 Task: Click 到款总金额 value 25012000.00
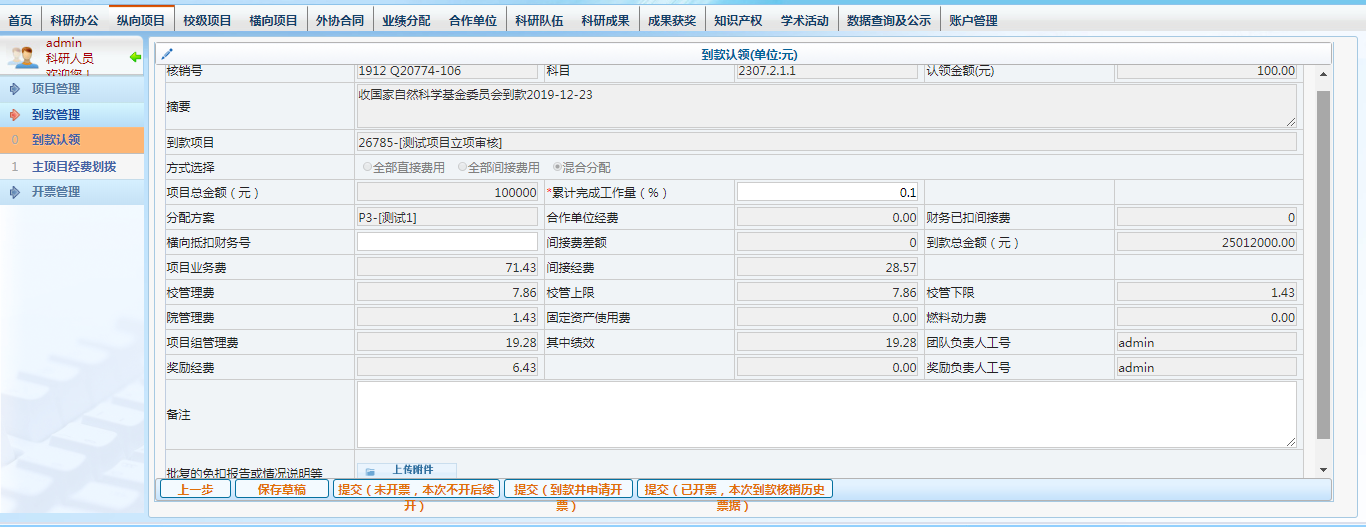1207,242
